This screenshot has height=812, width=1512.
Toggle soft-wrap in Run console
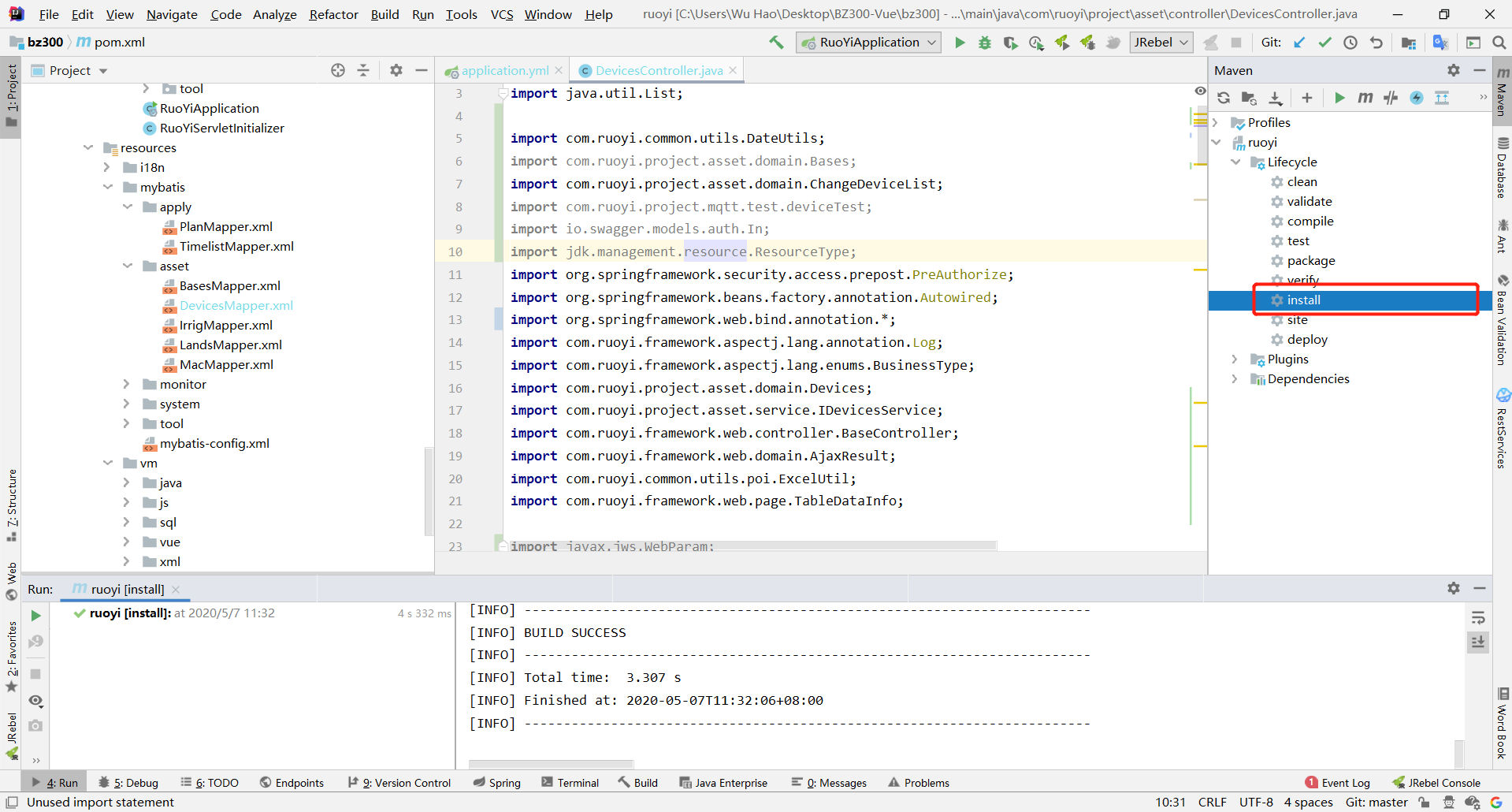click(1478, 617)
